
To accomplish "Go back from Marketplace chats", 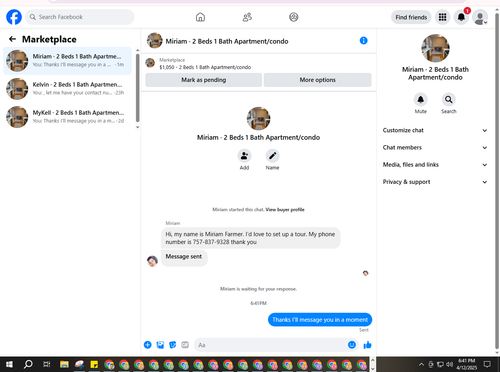I will [12, 39].
